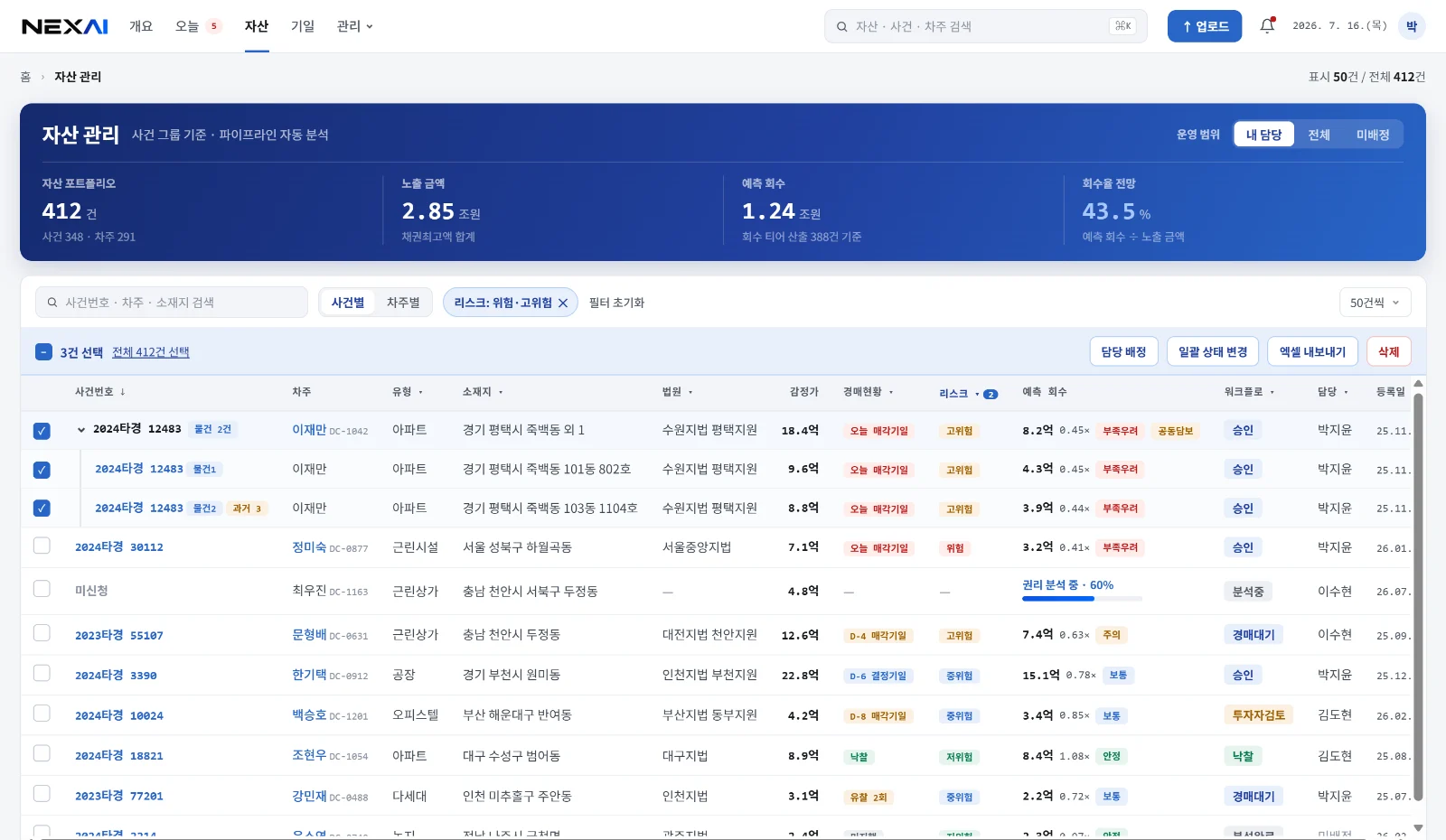Click 필터 초기화
Viewport: 1446px width, 840px height.
(616, 303)
